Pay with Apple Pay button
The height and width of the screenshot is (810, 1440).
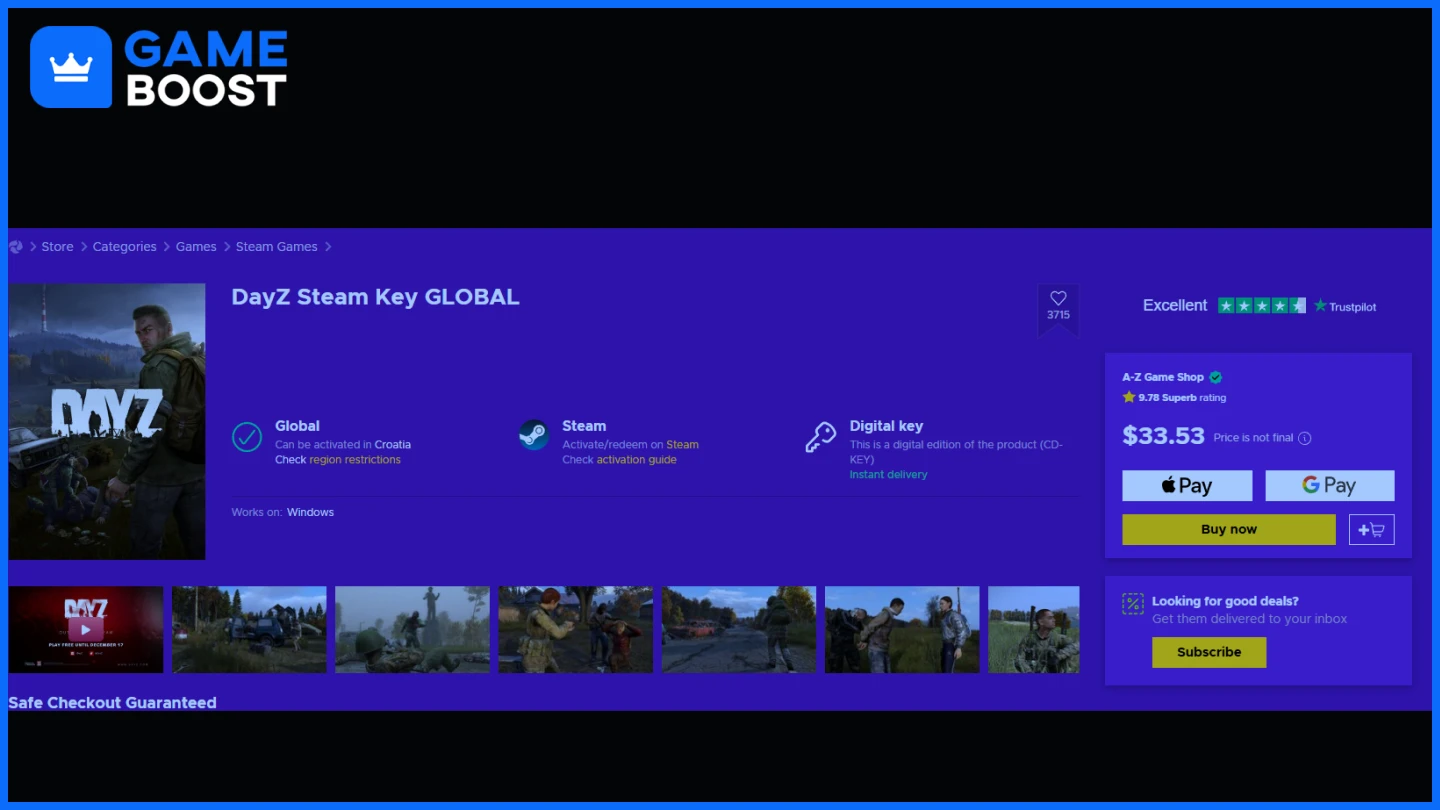point(1187,486)
